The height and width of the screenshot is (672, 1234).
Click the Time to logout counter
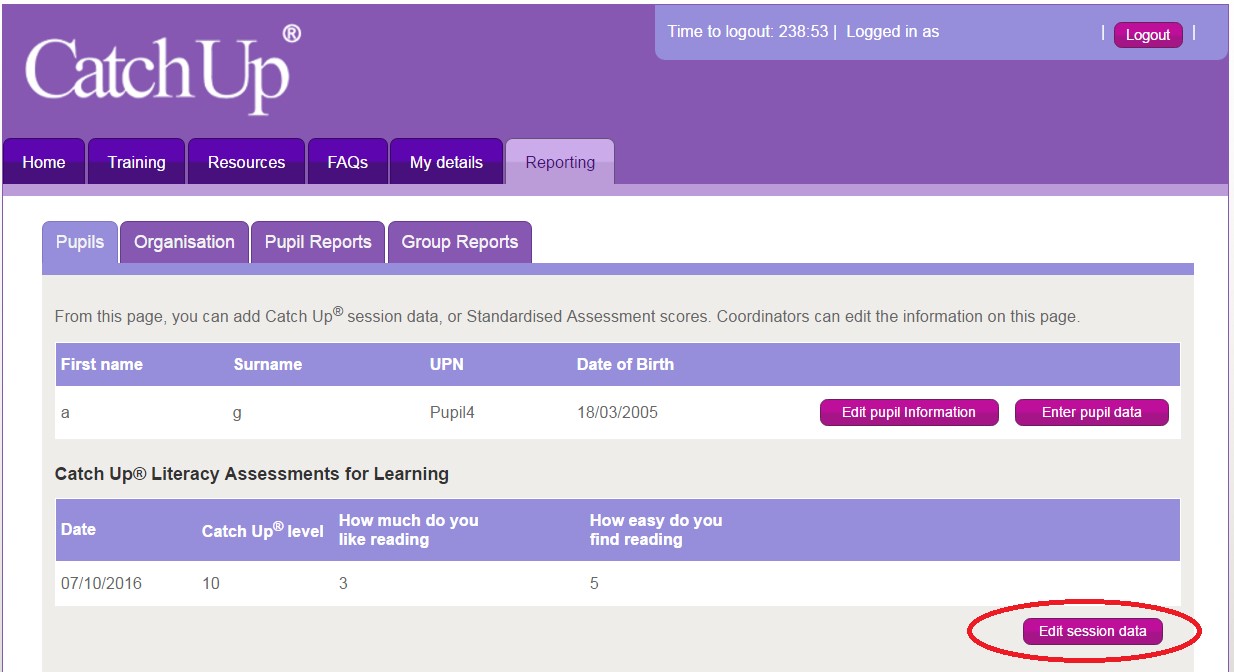pos(748,32)
